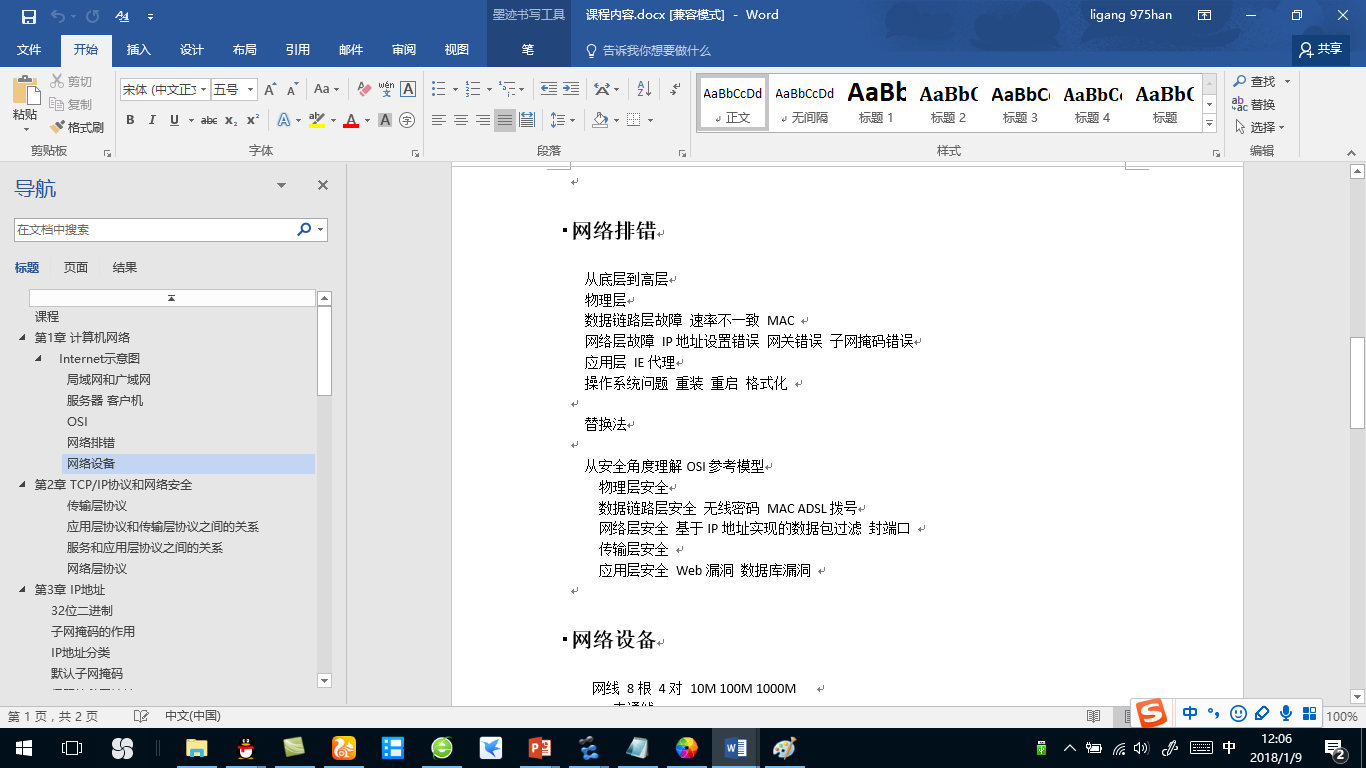Increase font size with the grow font icon
Image resolution: width=1366 pixels, height=768 pixels.
[270, 89]
